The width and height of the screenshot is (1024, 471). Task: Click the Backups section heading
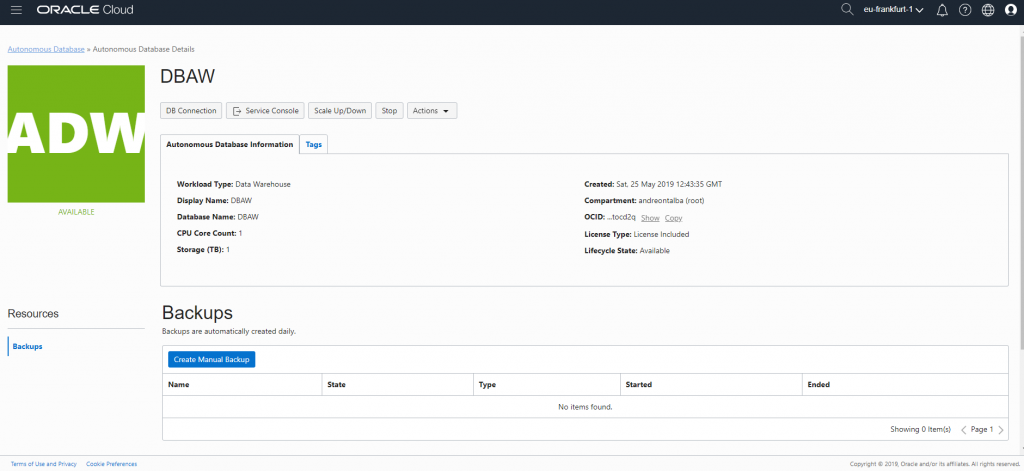click(197, 312)
